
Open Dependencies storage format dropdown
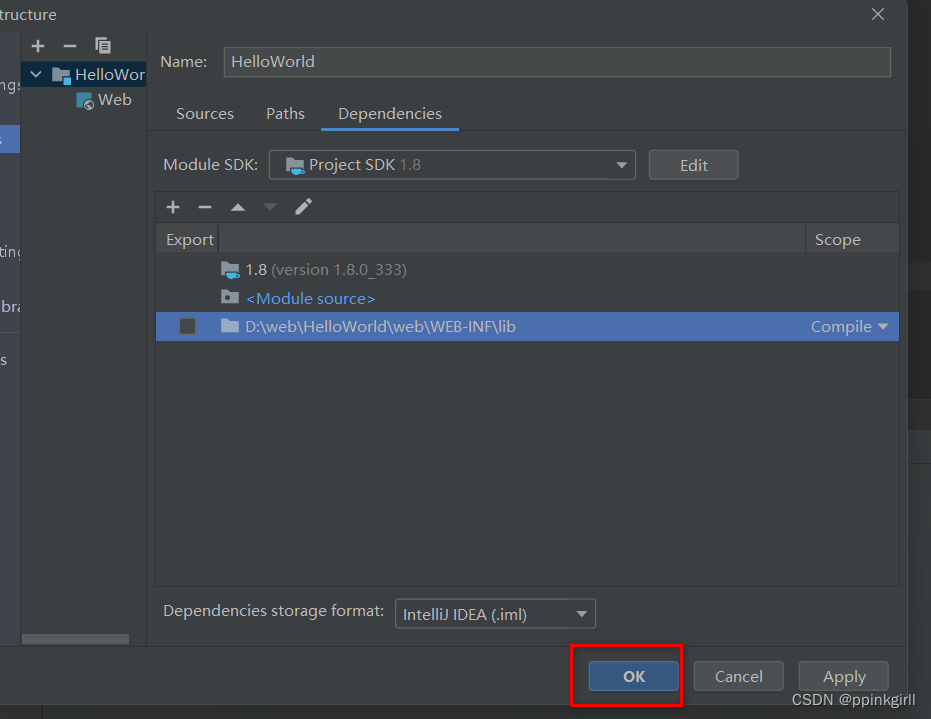[x=495, y=614]
